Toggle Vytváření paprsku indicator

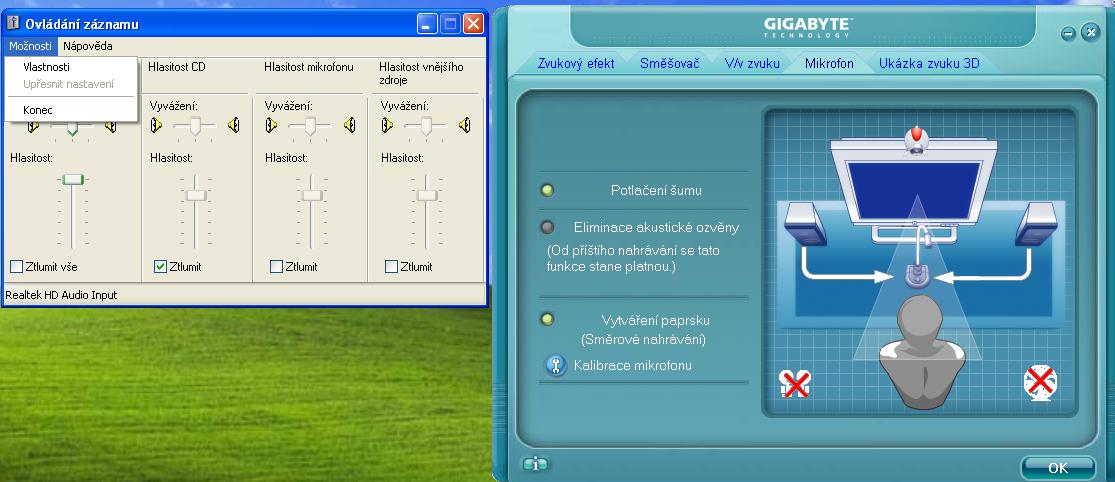(x=547, y=319)
